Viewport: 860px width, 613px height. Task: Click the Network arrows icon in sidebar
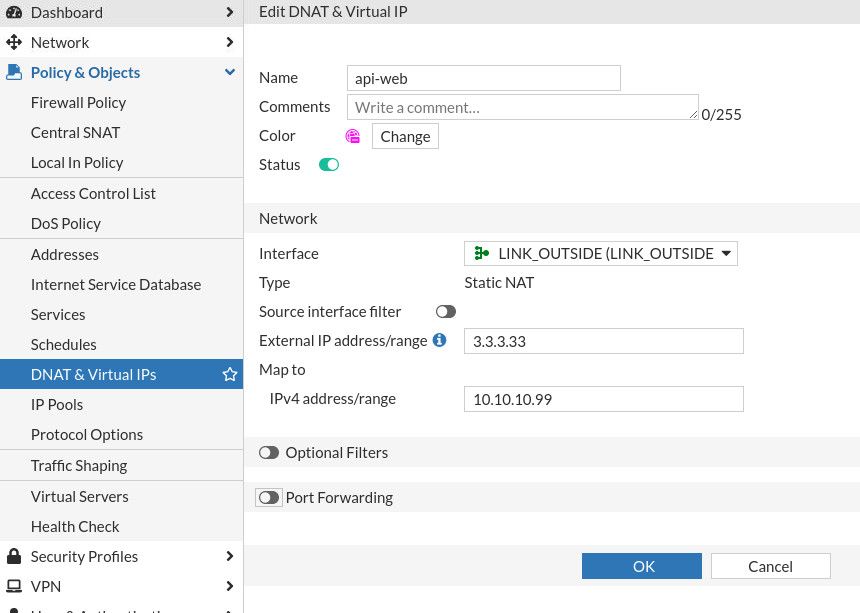click(x=14, y=42)
